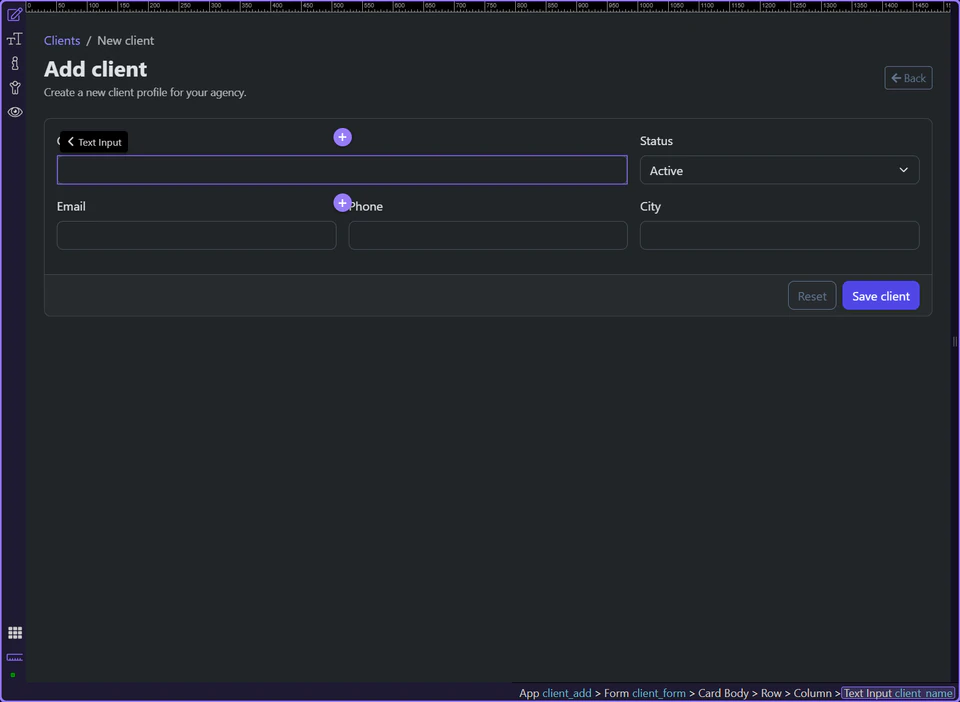960x702 pixels.
Task: Click the Reset button
Action: [x=811, y=295]
